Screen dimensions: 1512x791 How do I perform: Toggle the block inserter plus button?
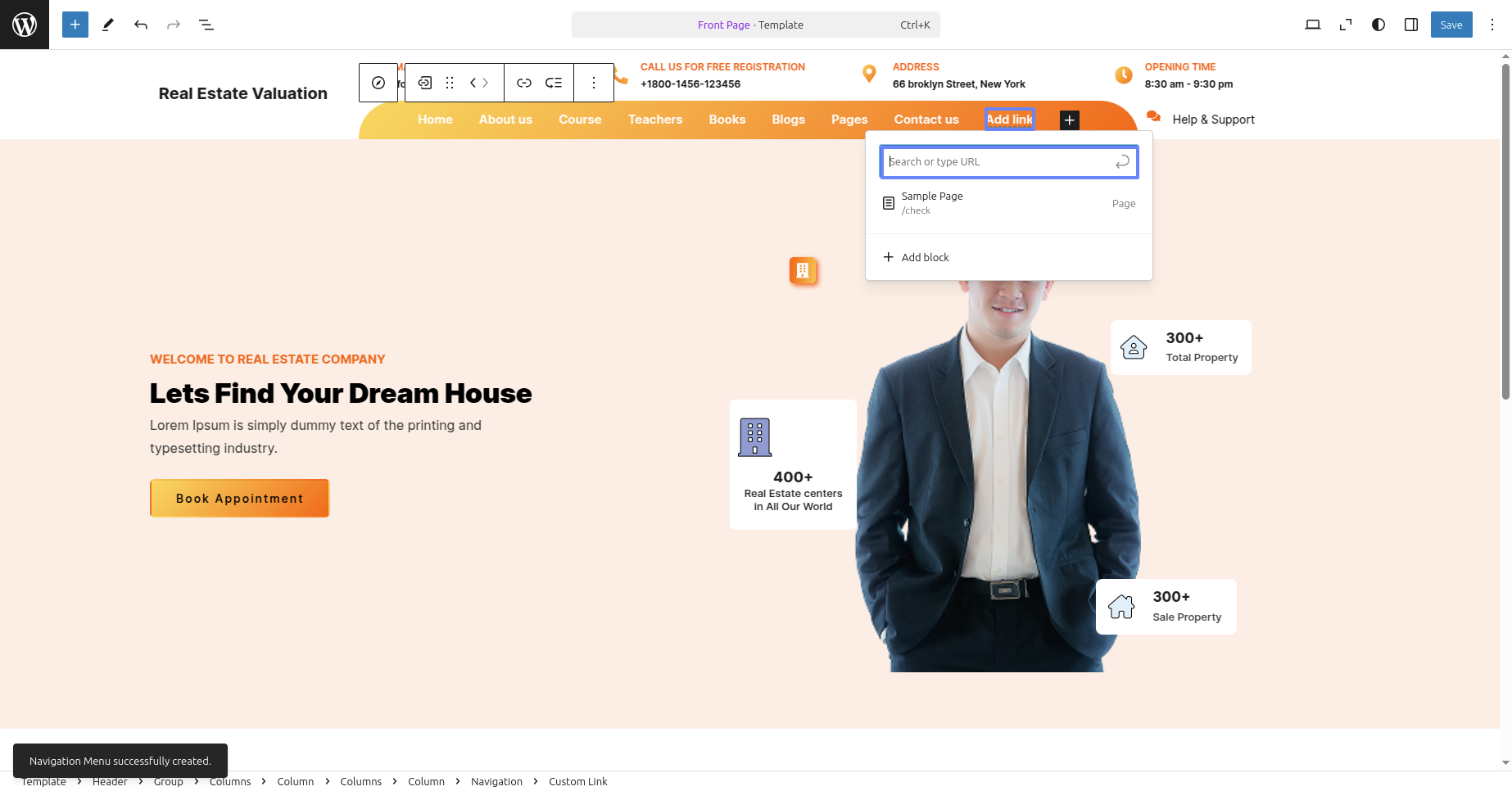(x=75, y=25)
